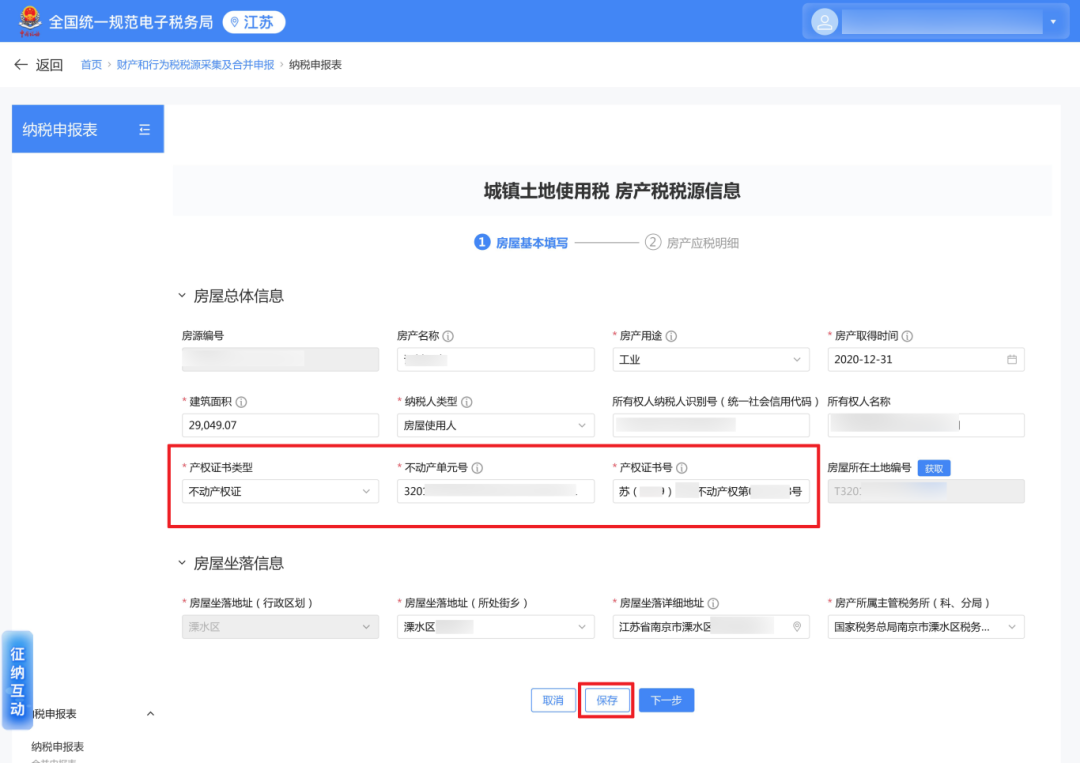Open the 首页 breadcrumb link
This screenshot has height=763, width=1080.
tap(91, 65)
